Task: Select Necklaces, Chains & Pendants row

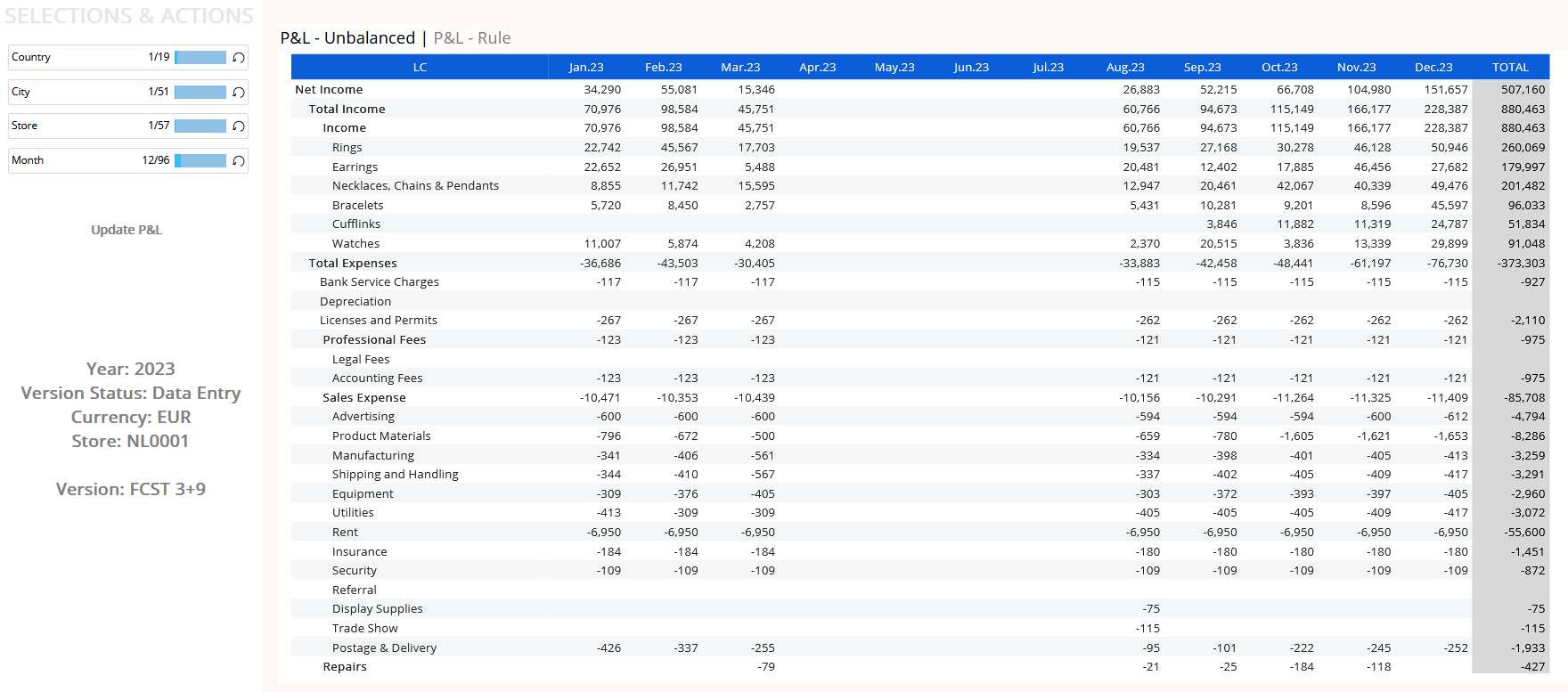Action: tap(415, 186)
